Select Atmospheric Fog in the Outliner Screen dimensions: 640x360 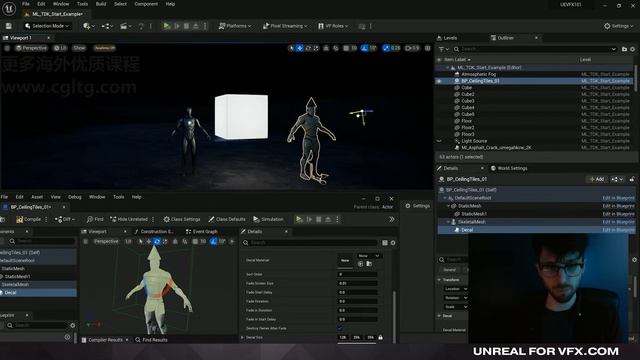click(x=478, y=74)
